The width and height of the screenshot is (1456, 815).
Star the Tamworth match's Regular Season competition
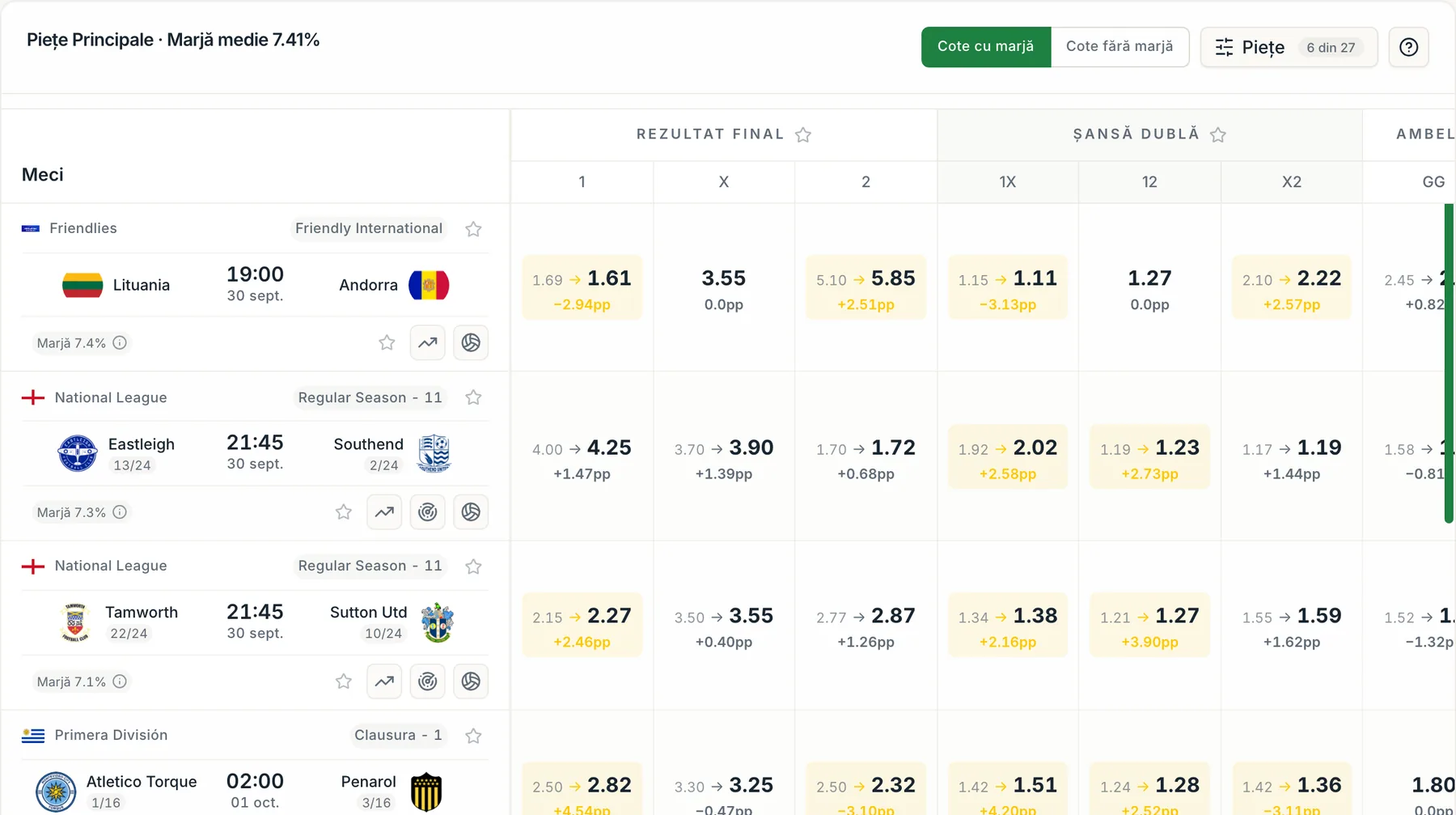(473, 567)
